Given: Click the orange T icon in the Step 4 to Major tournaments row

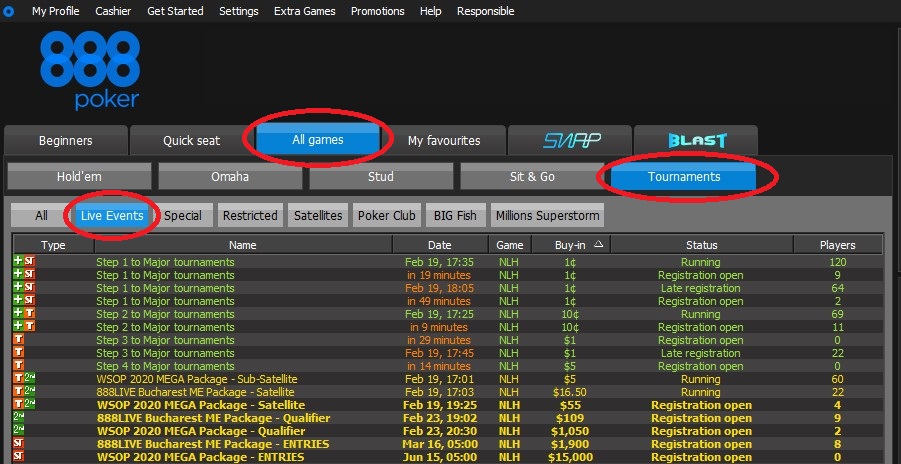Looking at the screenshot, I should [x=18, y=366].
